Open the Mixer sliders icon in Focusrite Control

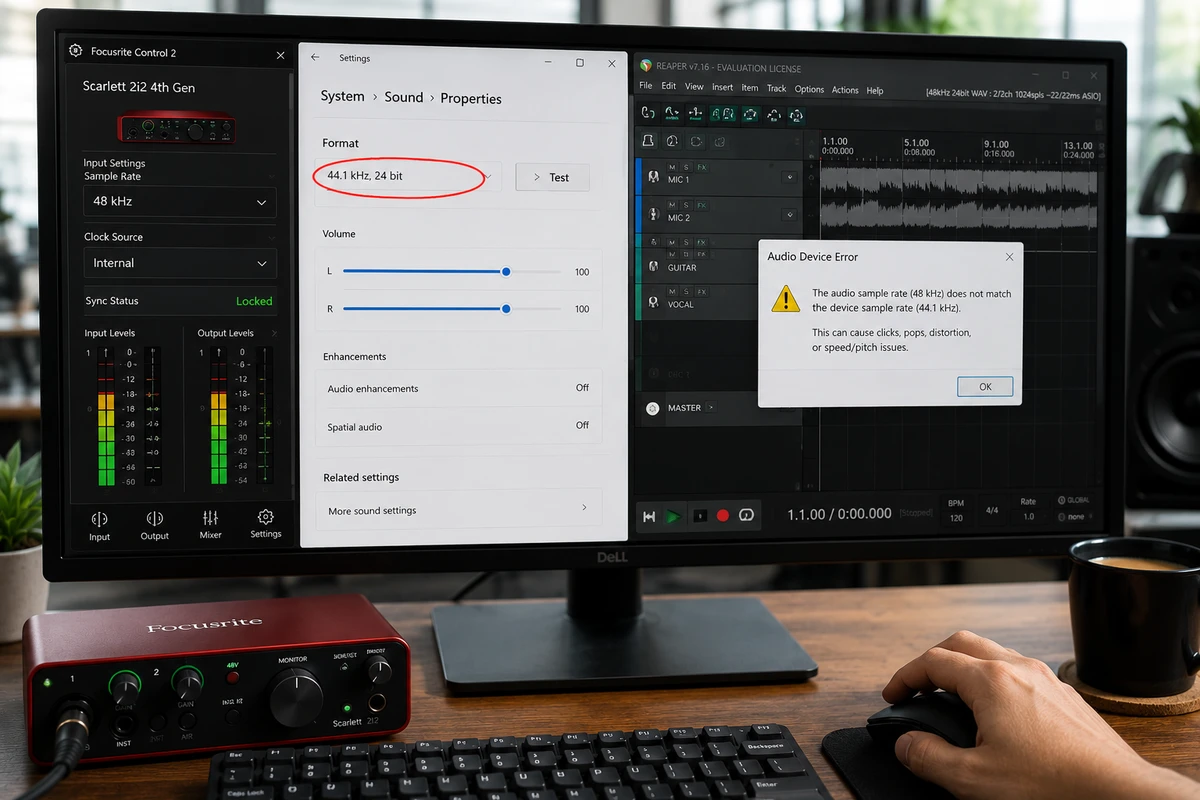pyautogui.click(x=210, y=518)
